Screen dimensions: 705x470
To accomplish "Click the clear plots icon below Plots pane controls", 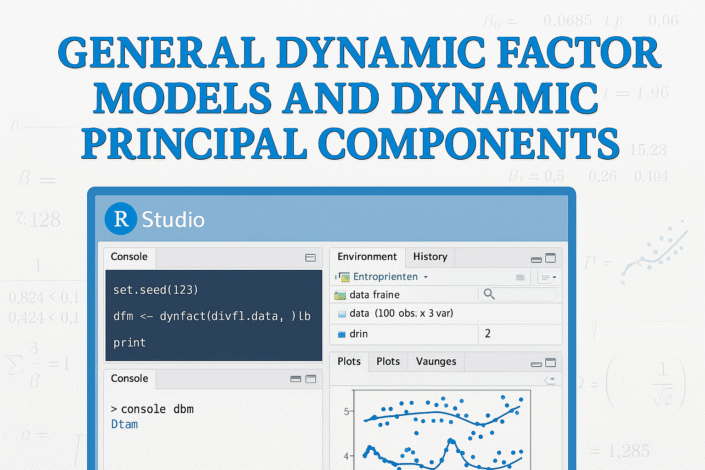I will (x=548, y=380).
